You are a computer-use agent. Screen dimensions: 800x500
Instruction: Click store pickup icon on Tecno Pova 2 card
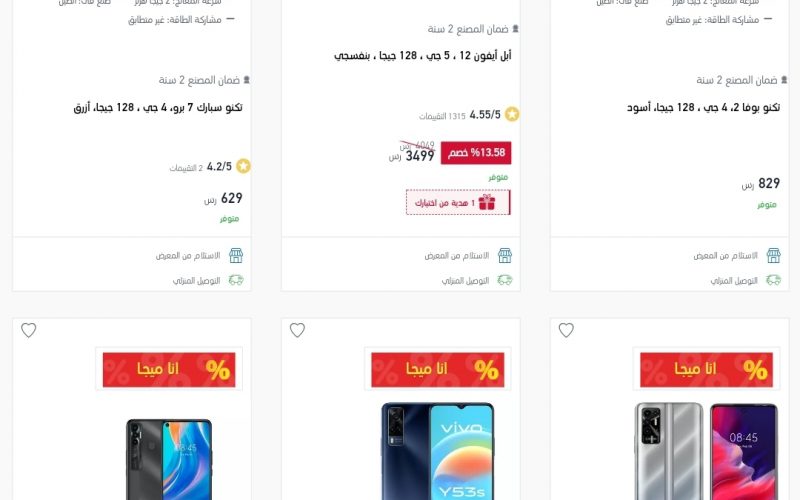coord(773,255)
